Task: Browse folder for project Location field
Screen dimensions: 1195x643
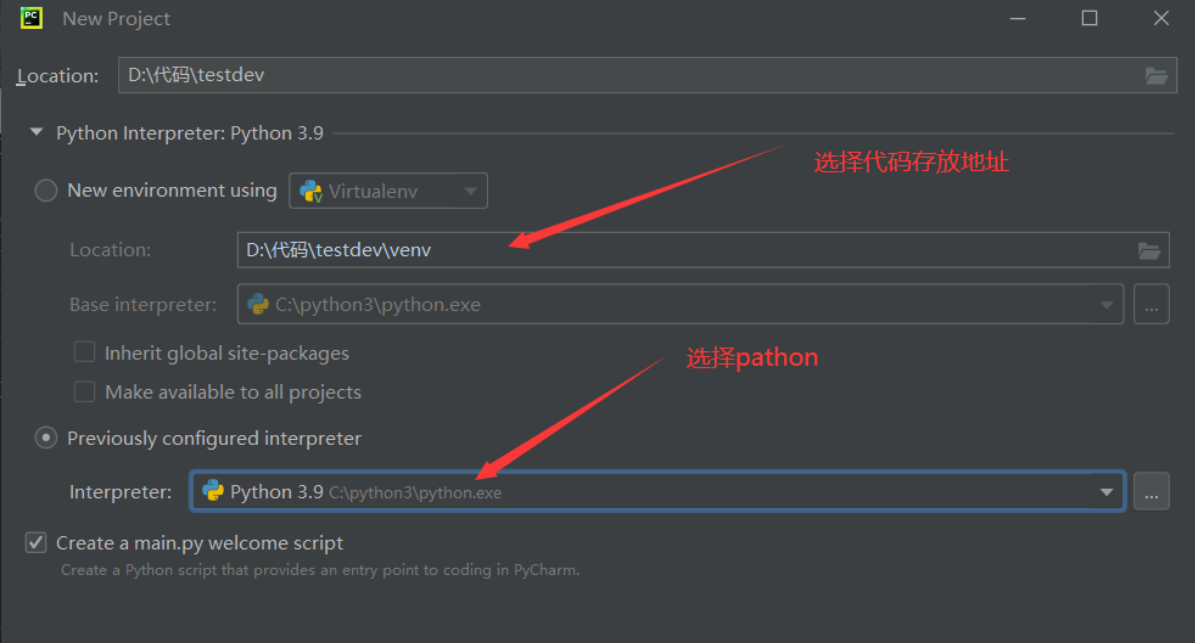Action: [x=1156, y=75]
